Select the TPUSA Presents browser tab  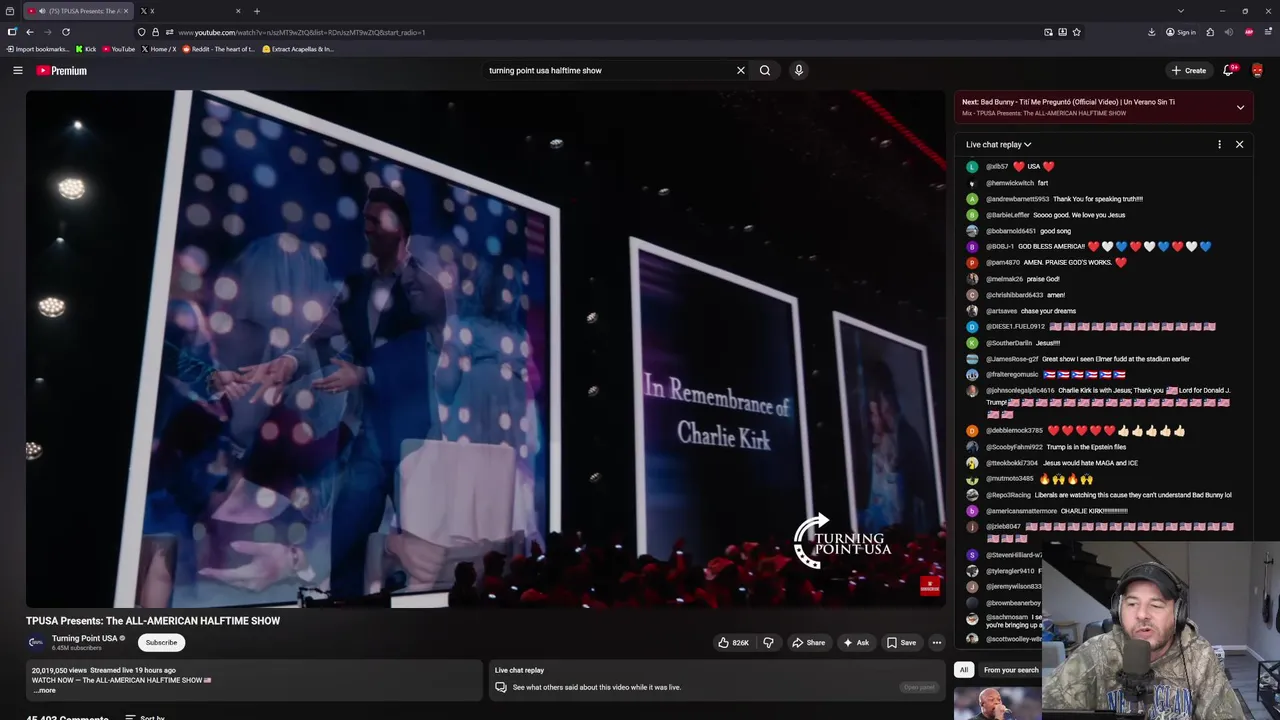78,11
